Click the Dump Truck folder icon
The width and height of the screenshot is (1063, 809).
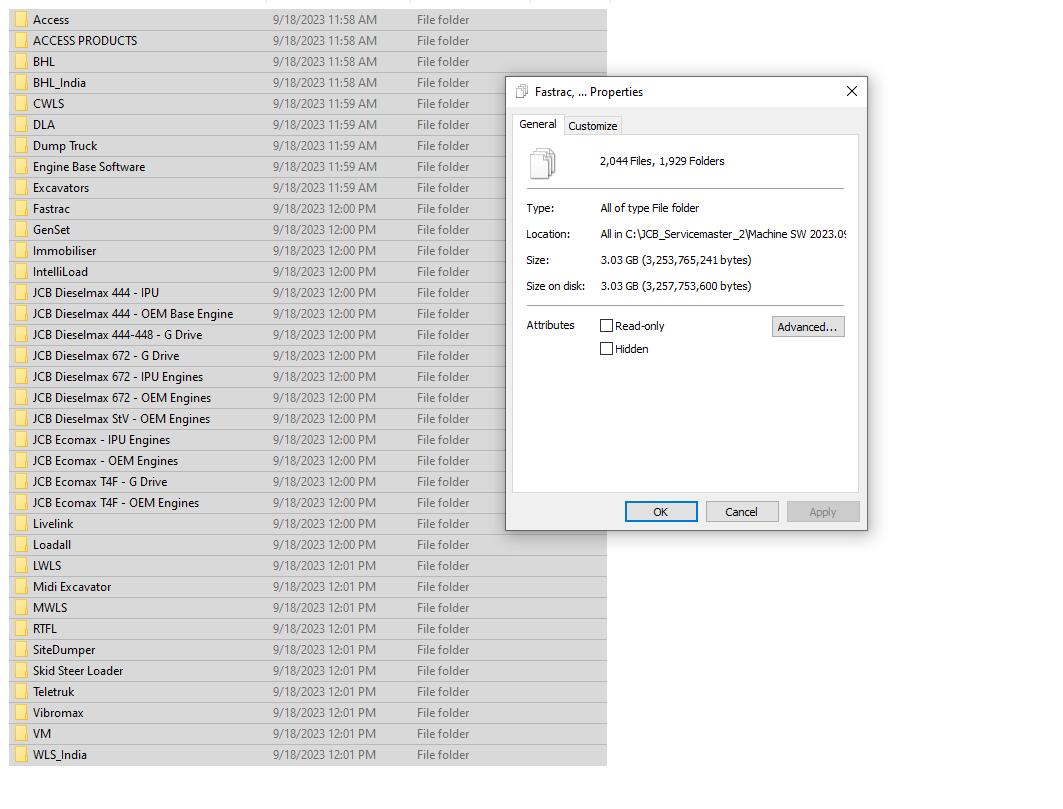[22, 146]
